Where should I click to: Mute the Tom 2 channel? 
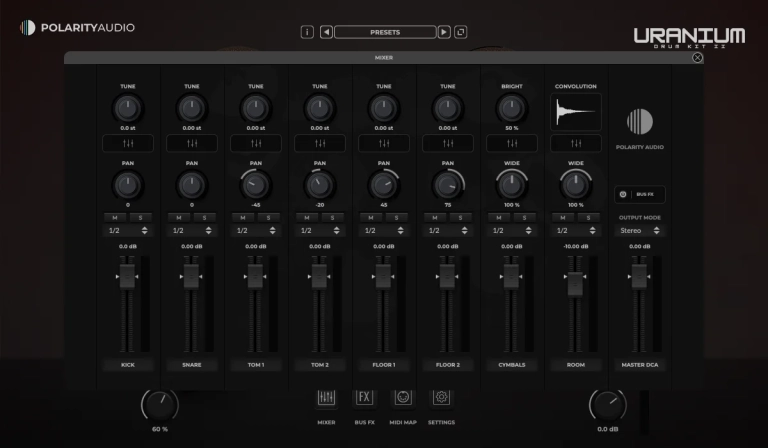point(307,217)
